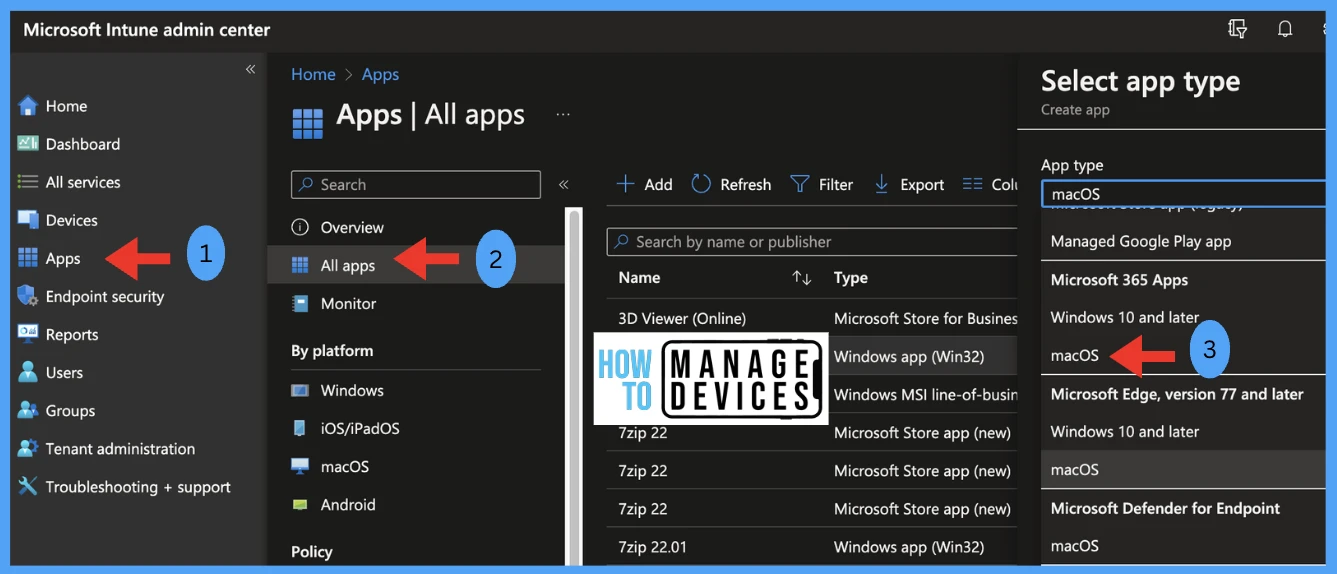This screenshot has height=574, width=1337.
Task: Open the Apps grid icon in sidebar
Action: click(28, 258)
